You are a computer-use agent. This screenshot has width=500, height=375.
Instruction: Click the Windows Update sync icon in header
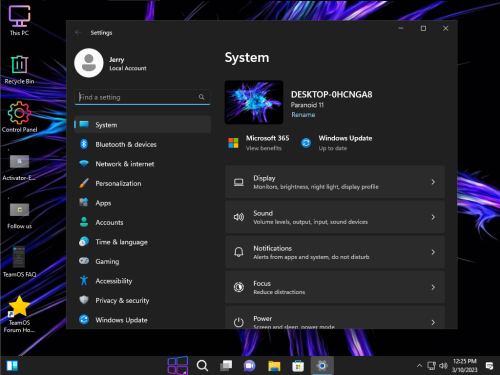pyautogui.click(x=306, y=143)
